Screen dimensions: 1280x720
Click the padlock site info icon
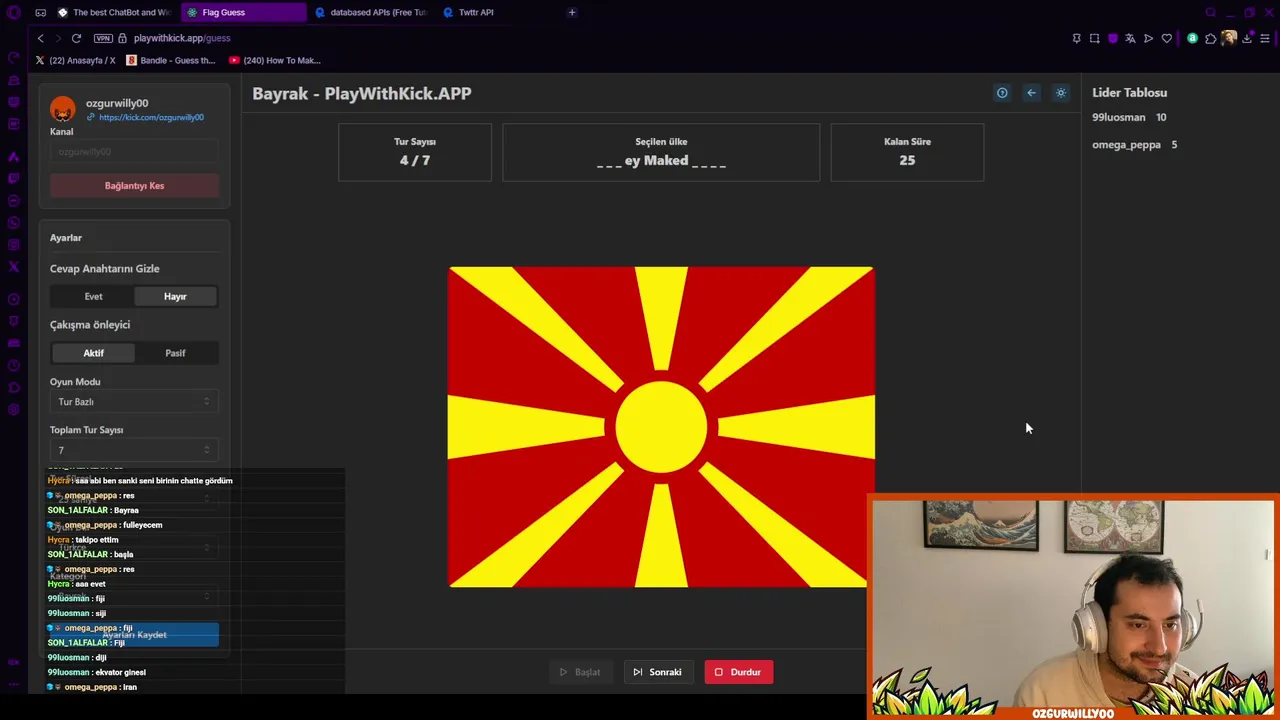coord(122,38)
